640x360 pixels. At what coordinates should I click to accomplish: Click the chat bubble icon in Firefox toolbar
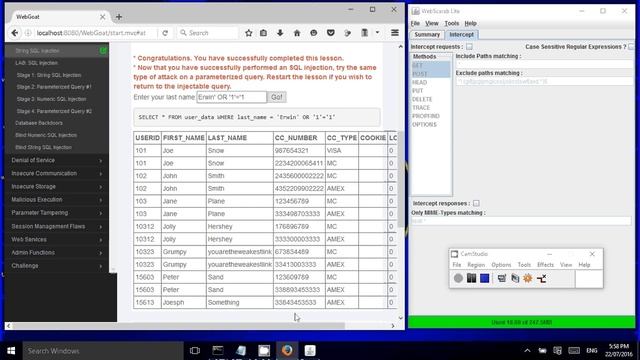313,33
